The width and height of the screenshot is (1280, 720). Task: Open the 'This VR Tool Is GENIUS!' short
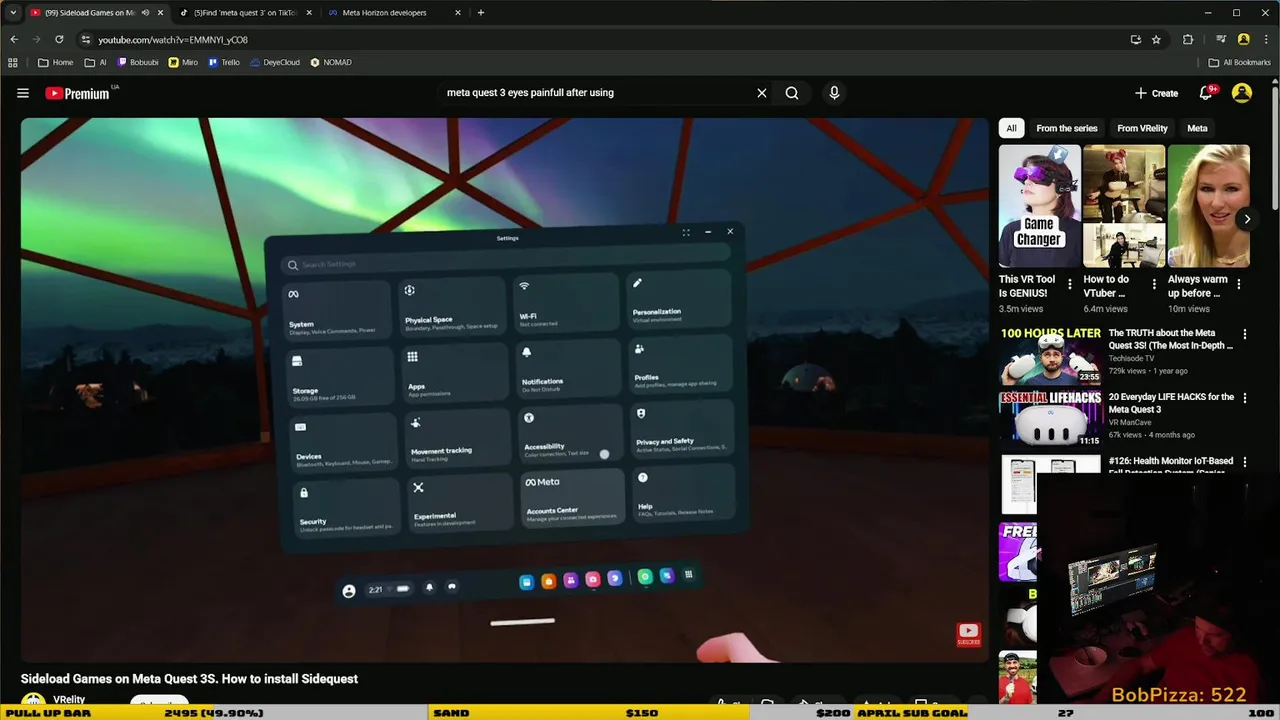[x=1039, y=206]
